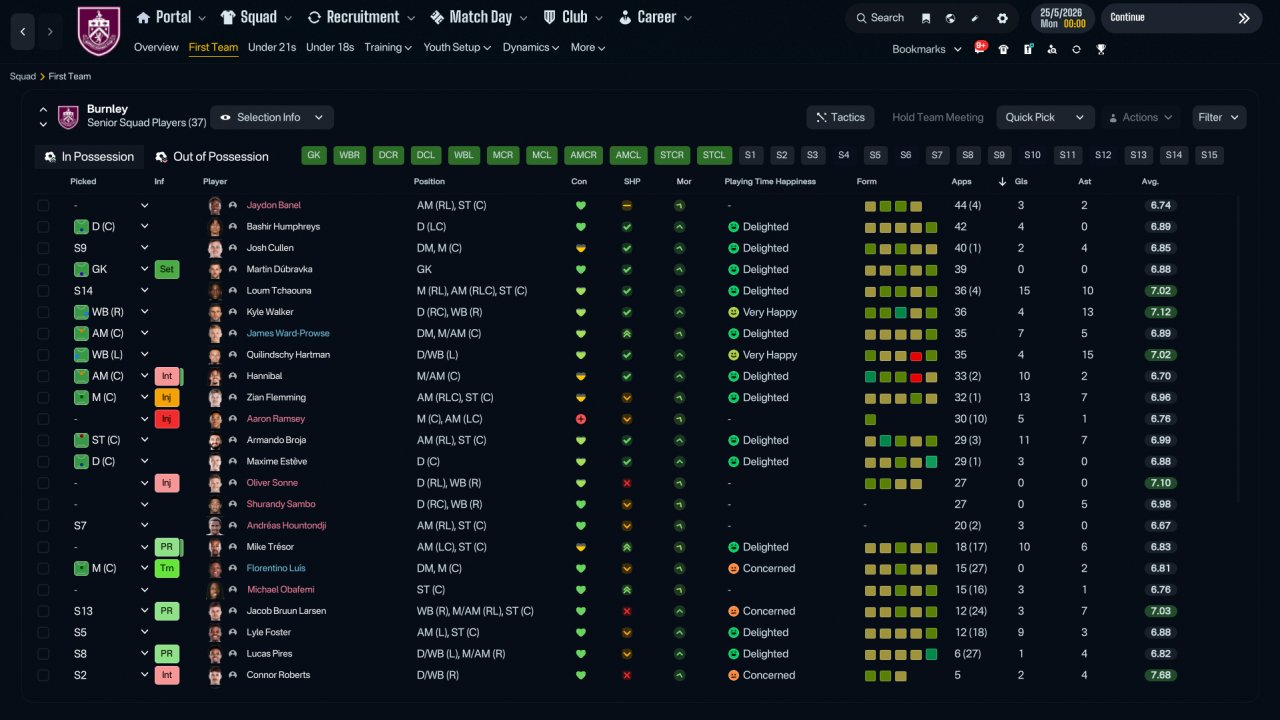Viewport: 1280px width, 720px height.
Task: Click the scouting magnifier person icon
Action: (x=1052, y=49)
